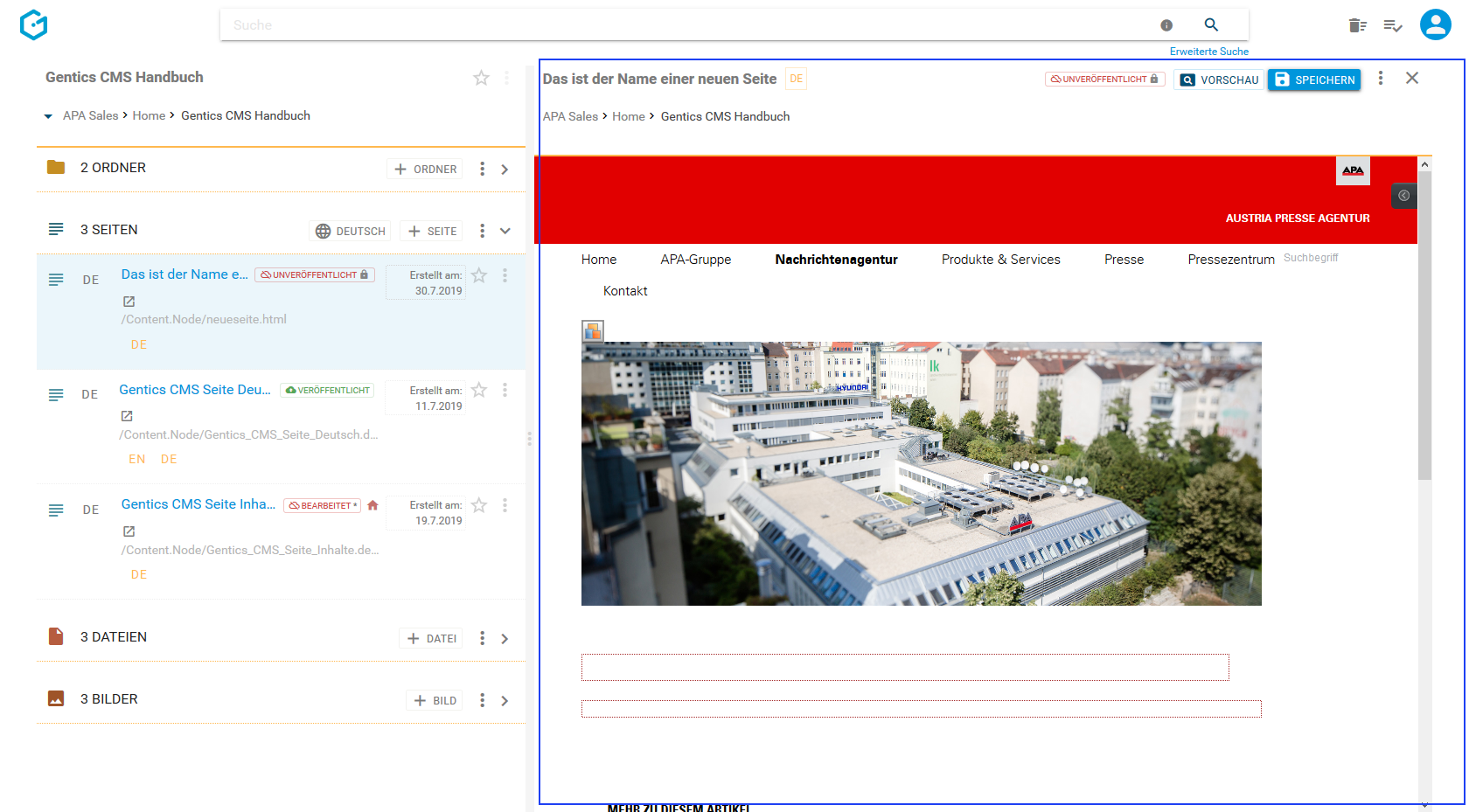Open the DATEIEN section three-dot menu
Image resolution: width=1469 pixels, height=812 pixels.
[482, 638]
